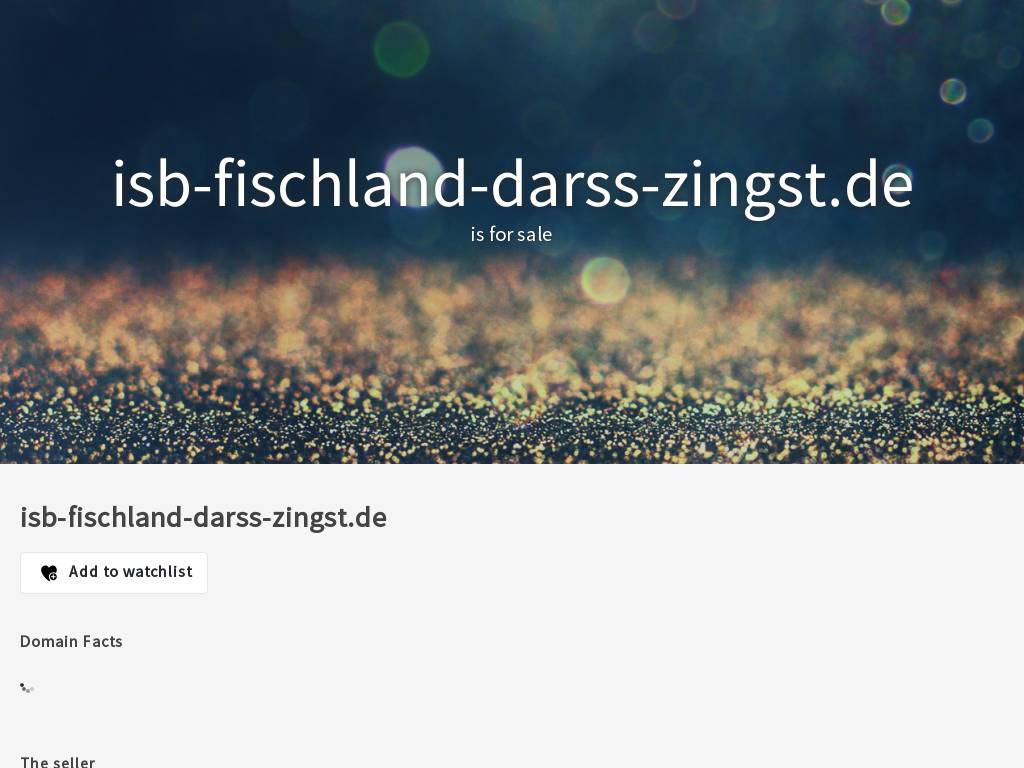Click the word "Facts" in Domain Facts
The image size is (1024, 768).
[x=103, y=641]
